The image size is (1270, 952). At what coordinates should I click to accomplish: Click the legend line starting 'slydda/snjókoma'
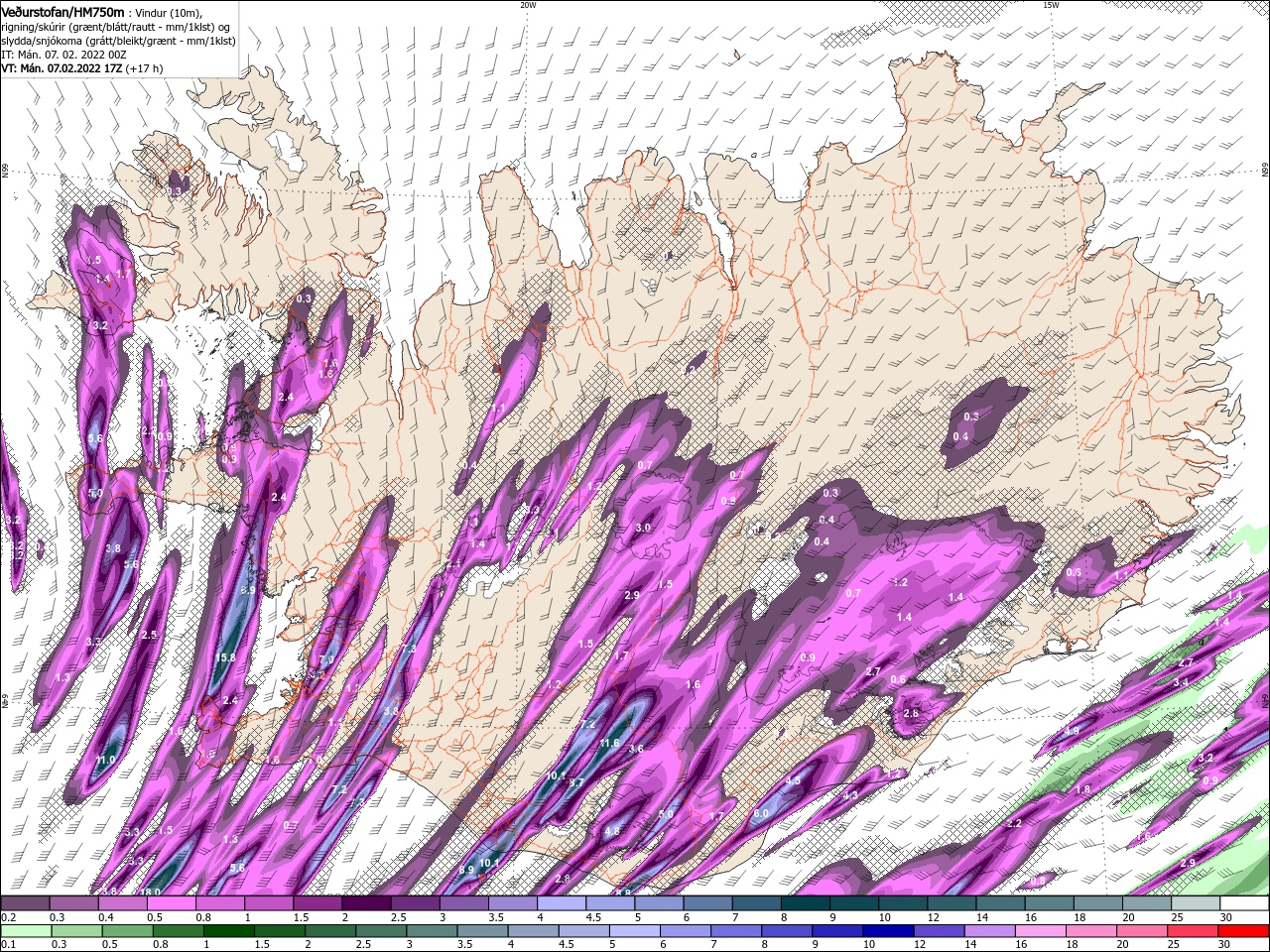(x=118, y=41)
